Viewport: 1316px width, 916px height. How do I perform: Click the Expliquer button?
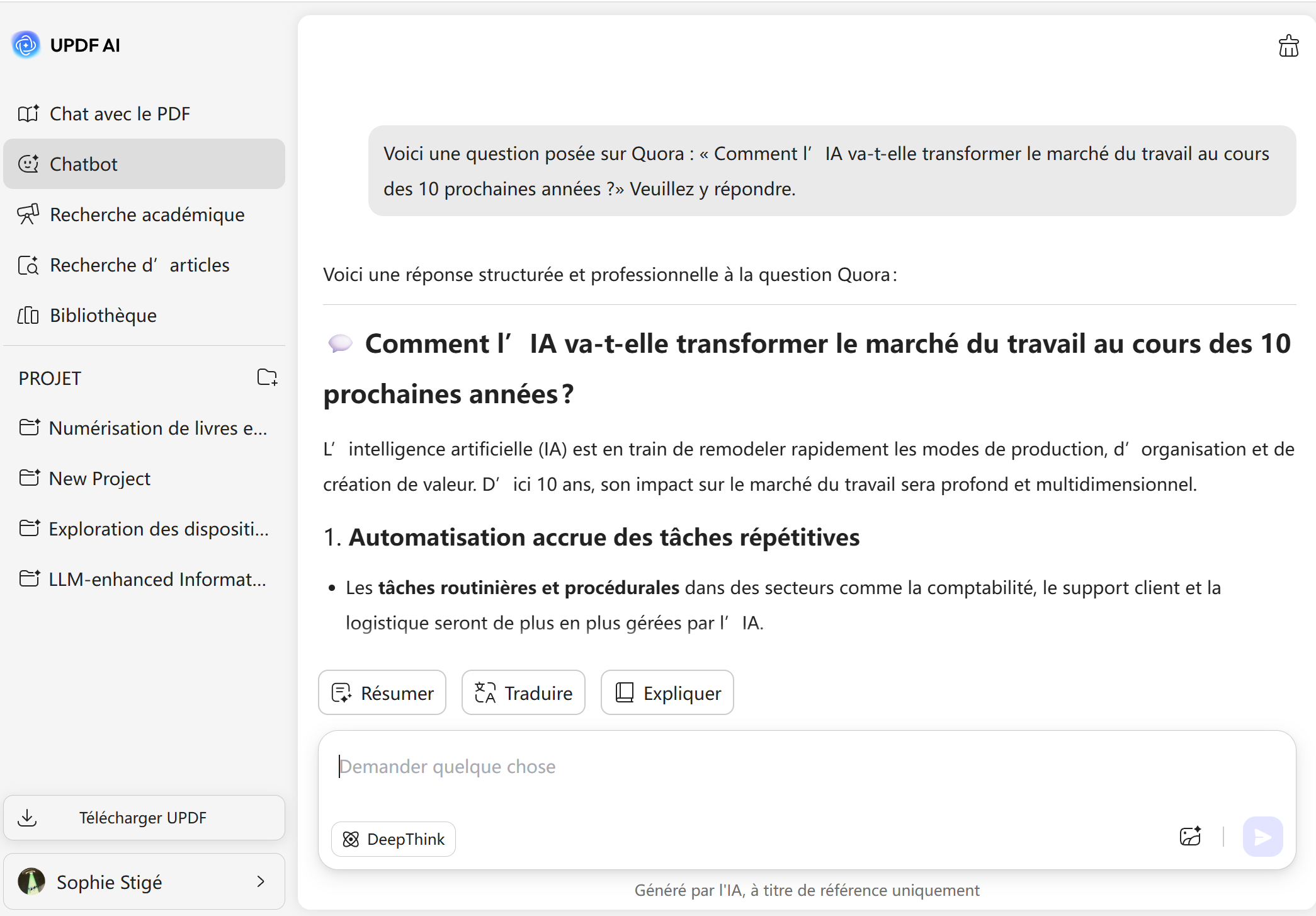pyautogui.click(x=667, y=692)
